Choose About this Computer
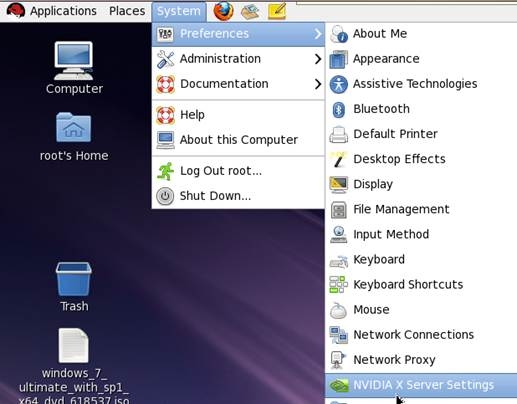 pos(238,140)
